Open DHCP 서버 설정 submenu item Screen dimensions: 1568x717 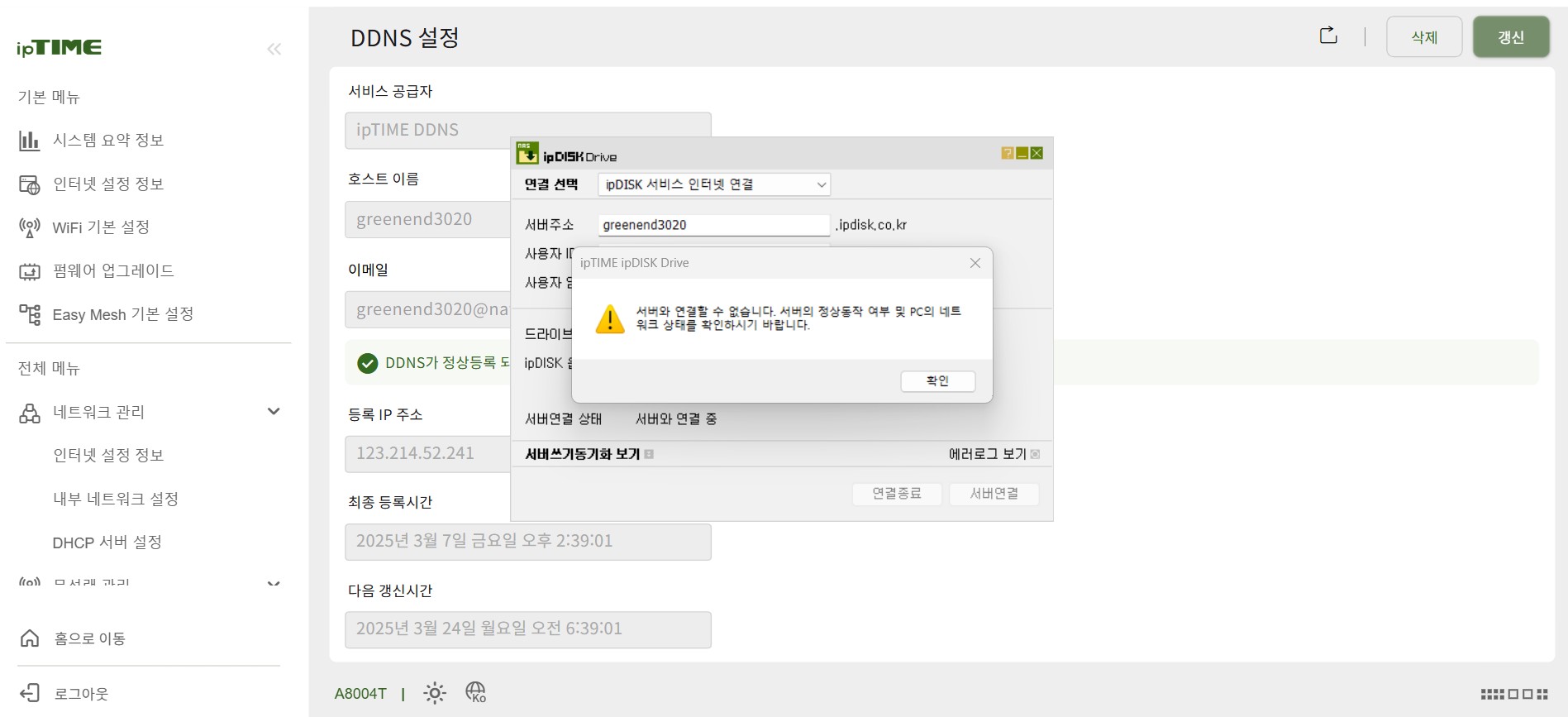point(107,543)
